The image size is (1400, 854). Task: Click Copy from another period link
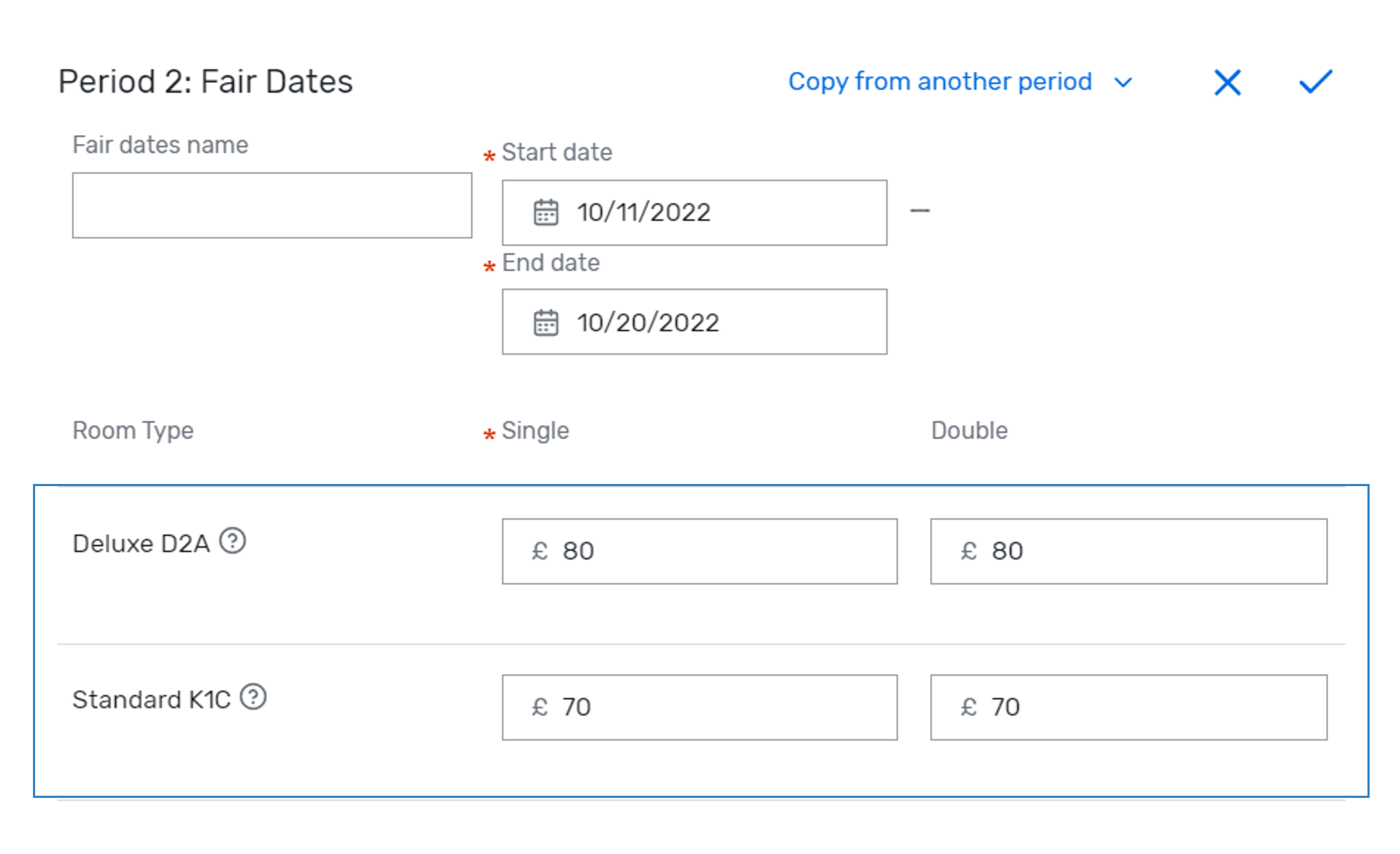click(940, 82)
